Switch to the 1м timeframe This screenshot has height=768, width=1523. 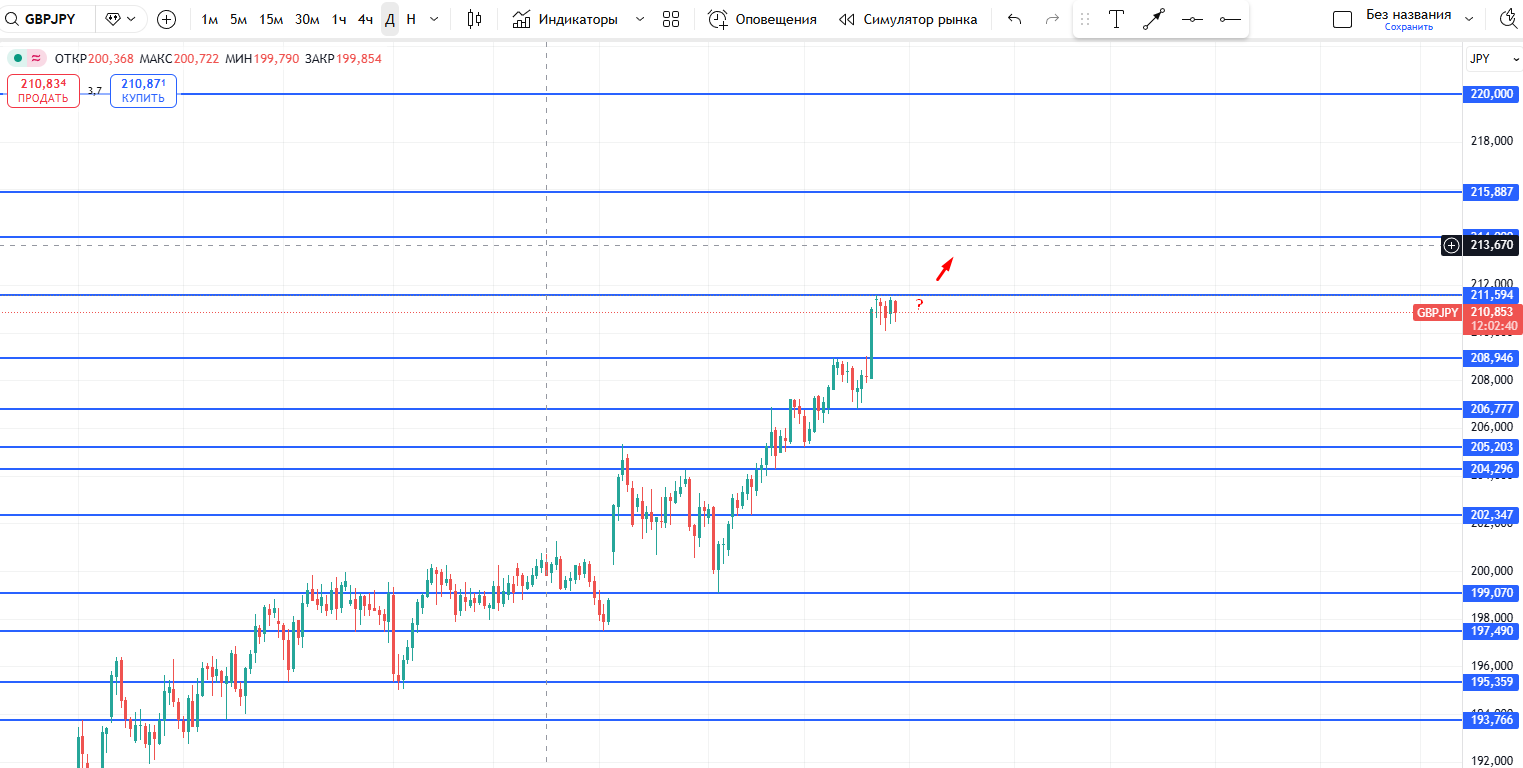209,19
